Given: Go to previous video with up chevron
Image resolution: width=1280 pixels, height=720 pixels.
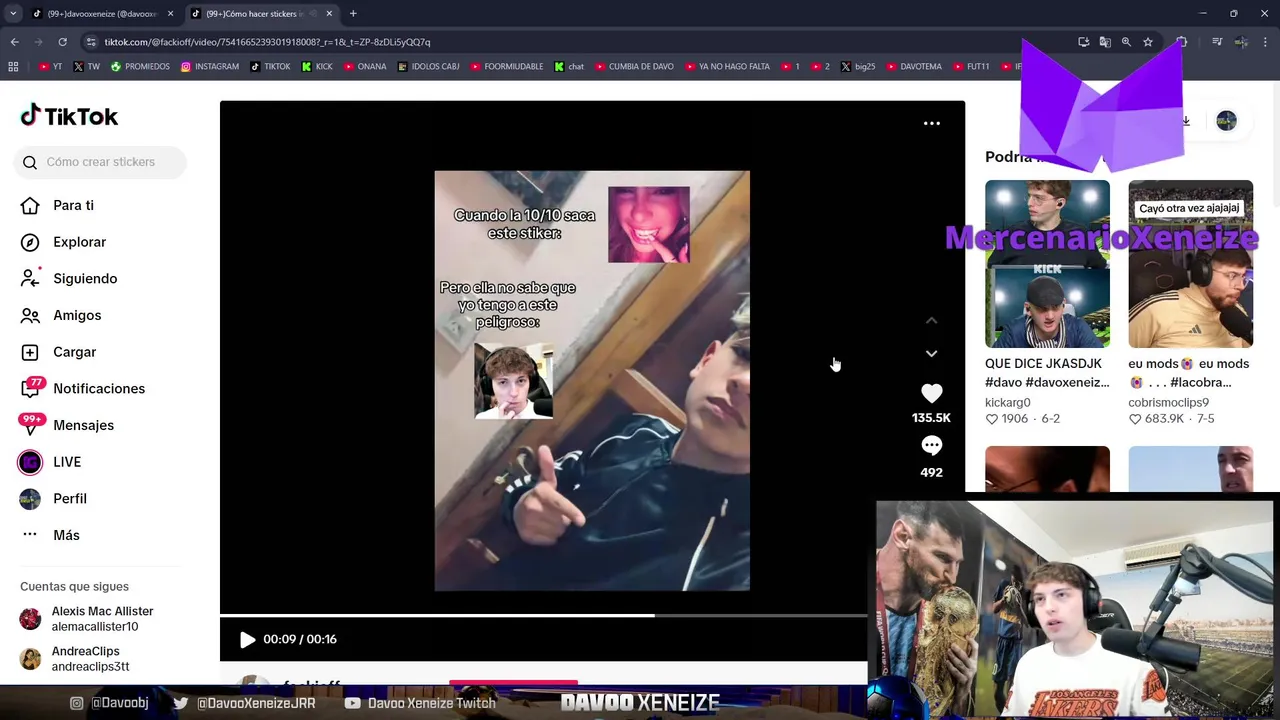Looking at the screenshot, I should coord(931,320).
